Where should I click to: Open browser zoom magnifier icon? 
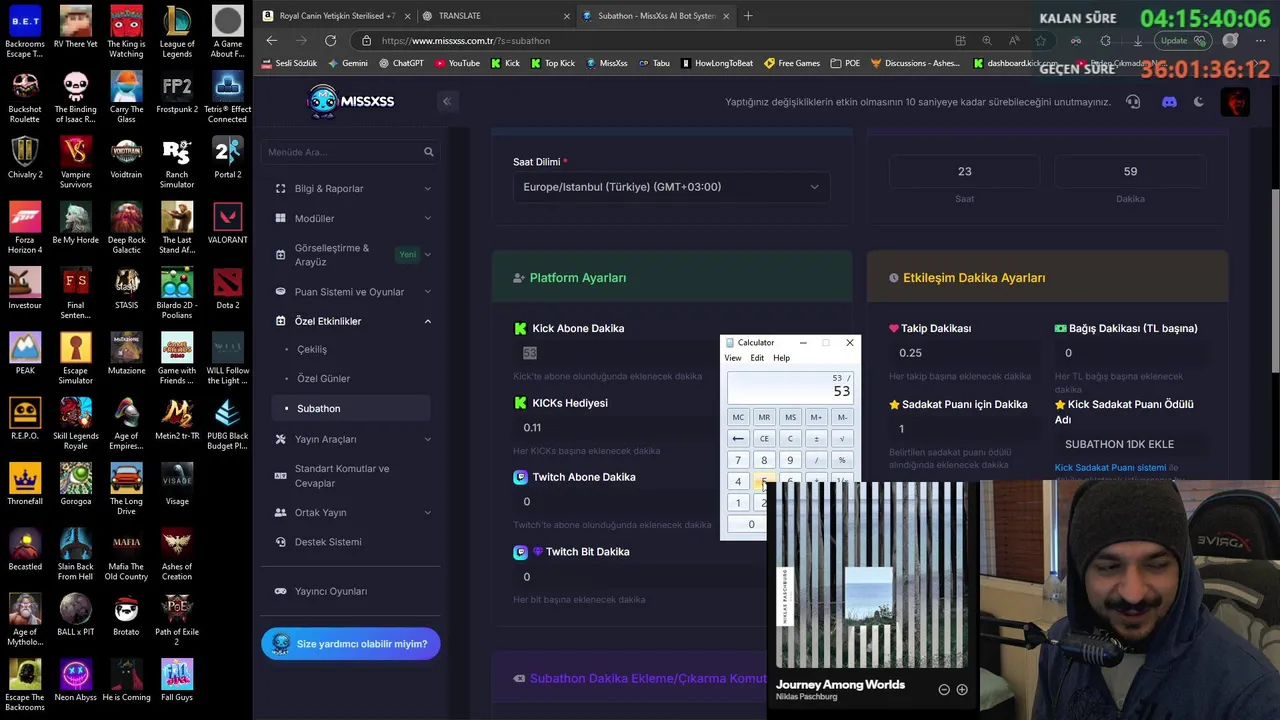click(x=987, y=41)
